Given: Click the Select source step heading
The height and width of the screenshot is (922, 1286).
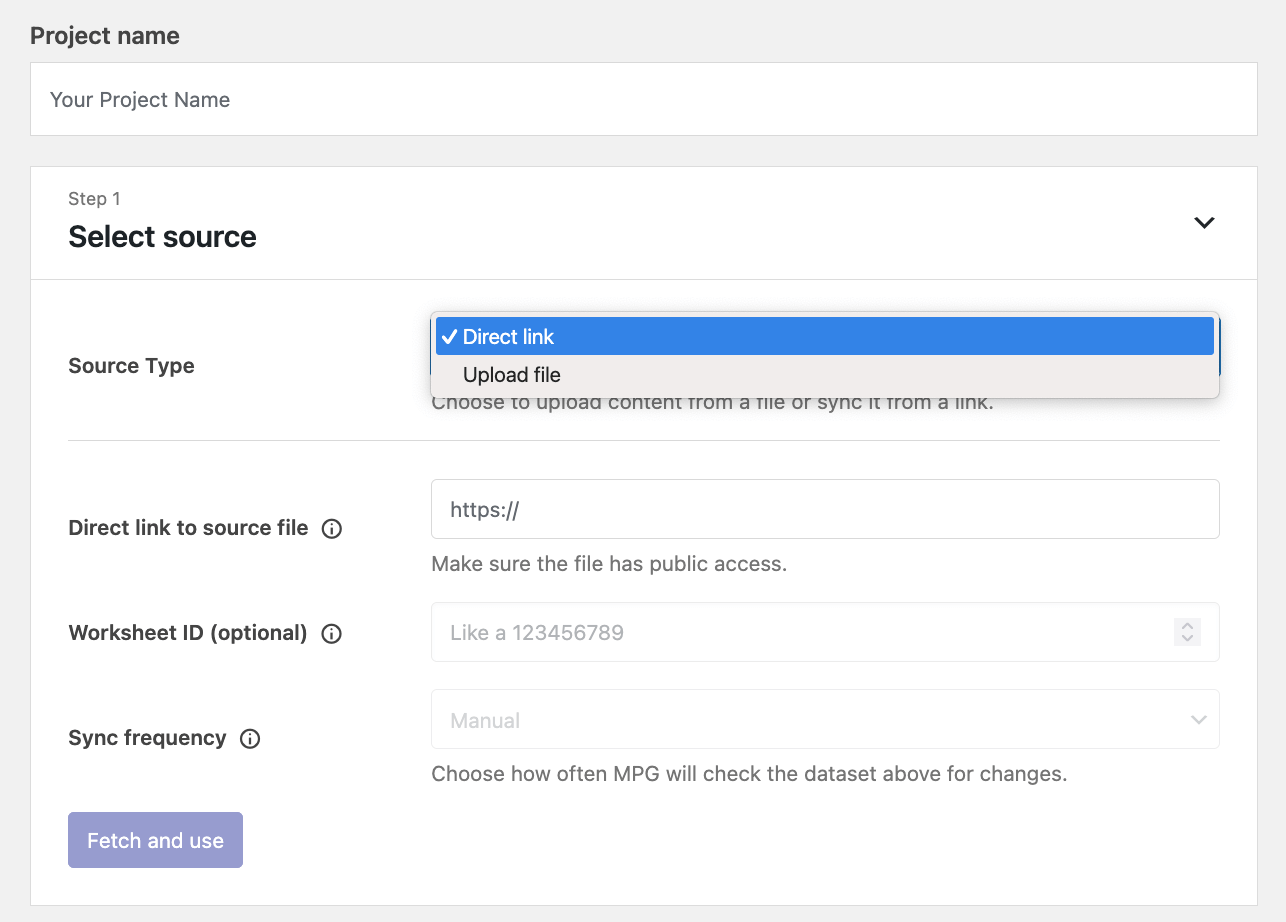Looking at the screenshot, I should point(162,237).
